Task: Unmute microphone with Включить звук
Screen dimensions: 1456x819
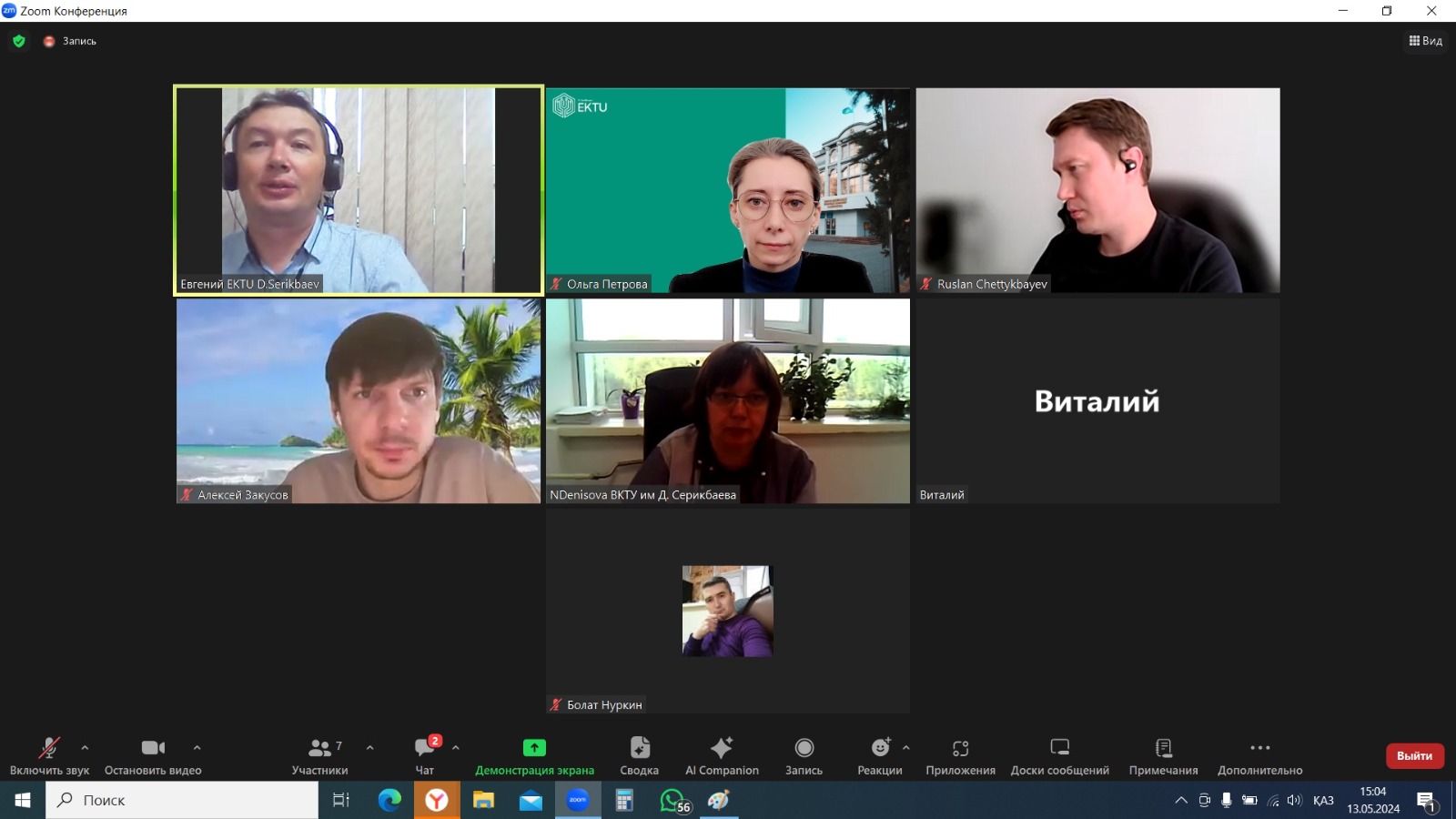Action: pos(49,755)
